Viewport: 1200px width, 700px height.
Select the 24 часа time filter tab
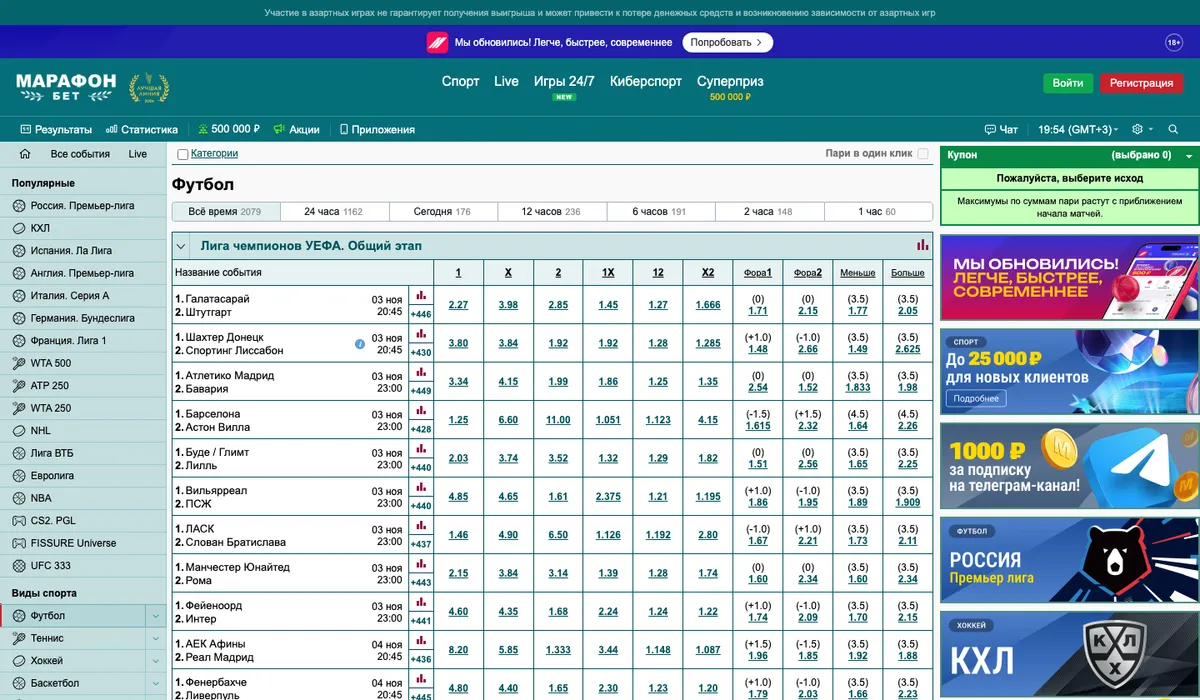click(333, 212)
